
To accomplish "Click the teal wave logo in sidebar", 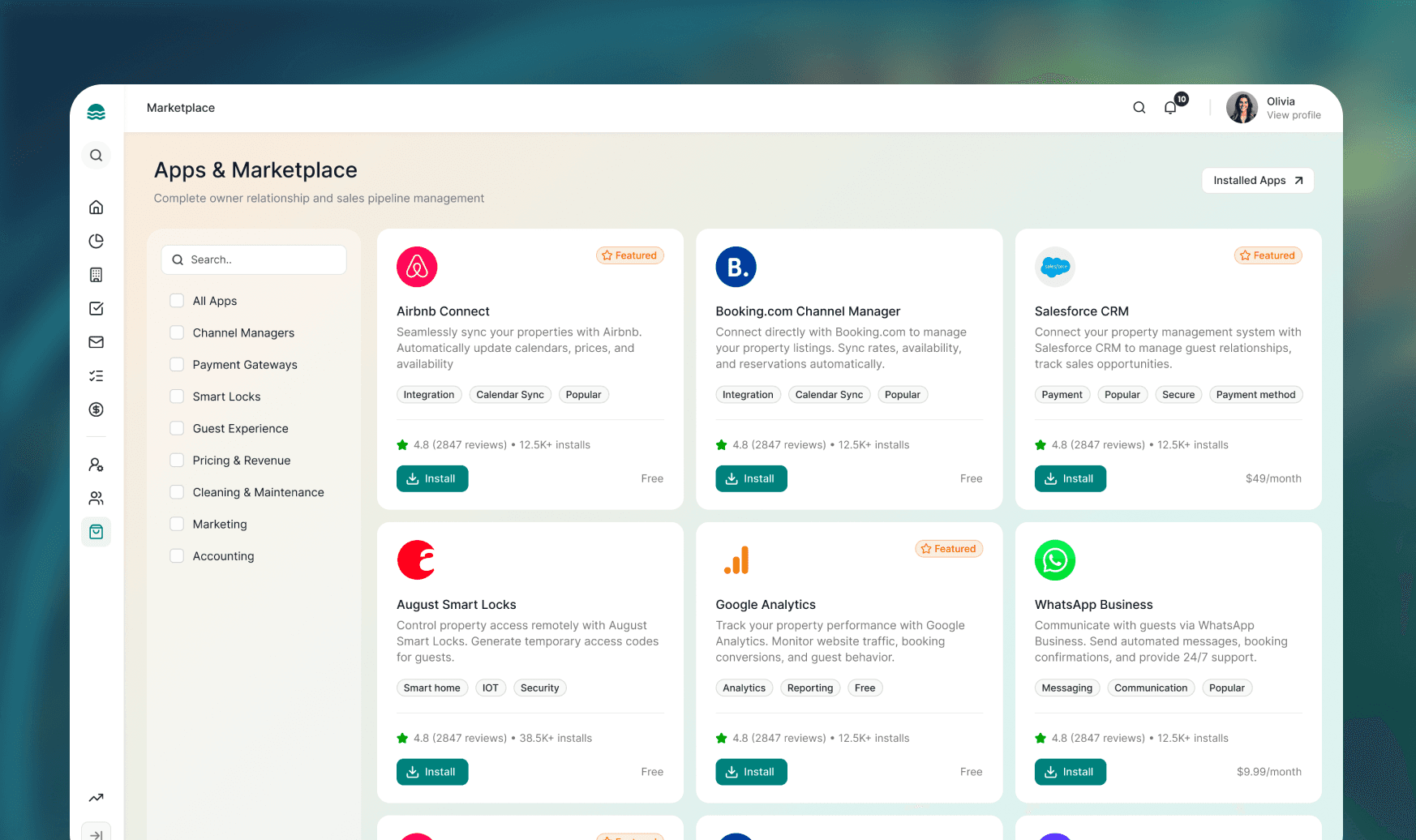I will coord(96,113).
